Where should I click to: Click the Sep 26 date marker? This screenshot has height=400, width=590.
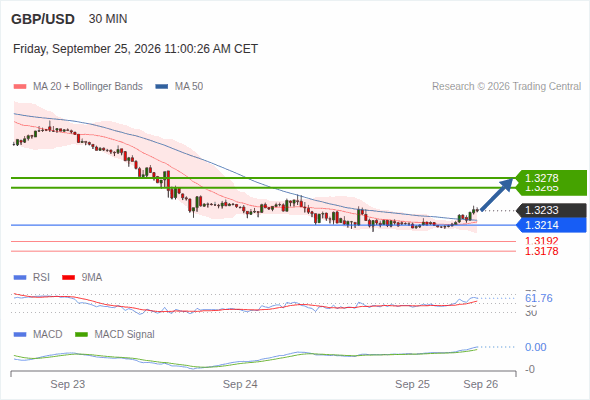(x=481, y=384)
